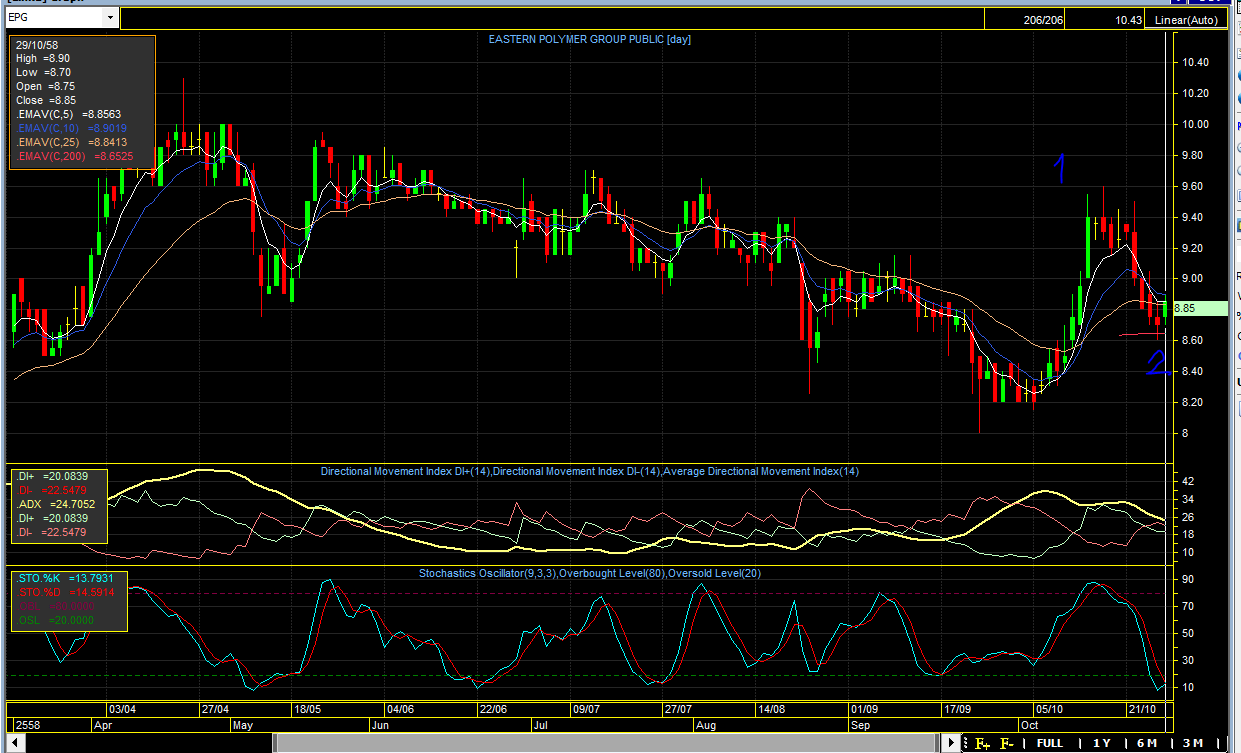Click the EMAV(C,25) =8.8413 legend entry
The height and width of the screenshot is (753, 1241).
coord(71,143)
